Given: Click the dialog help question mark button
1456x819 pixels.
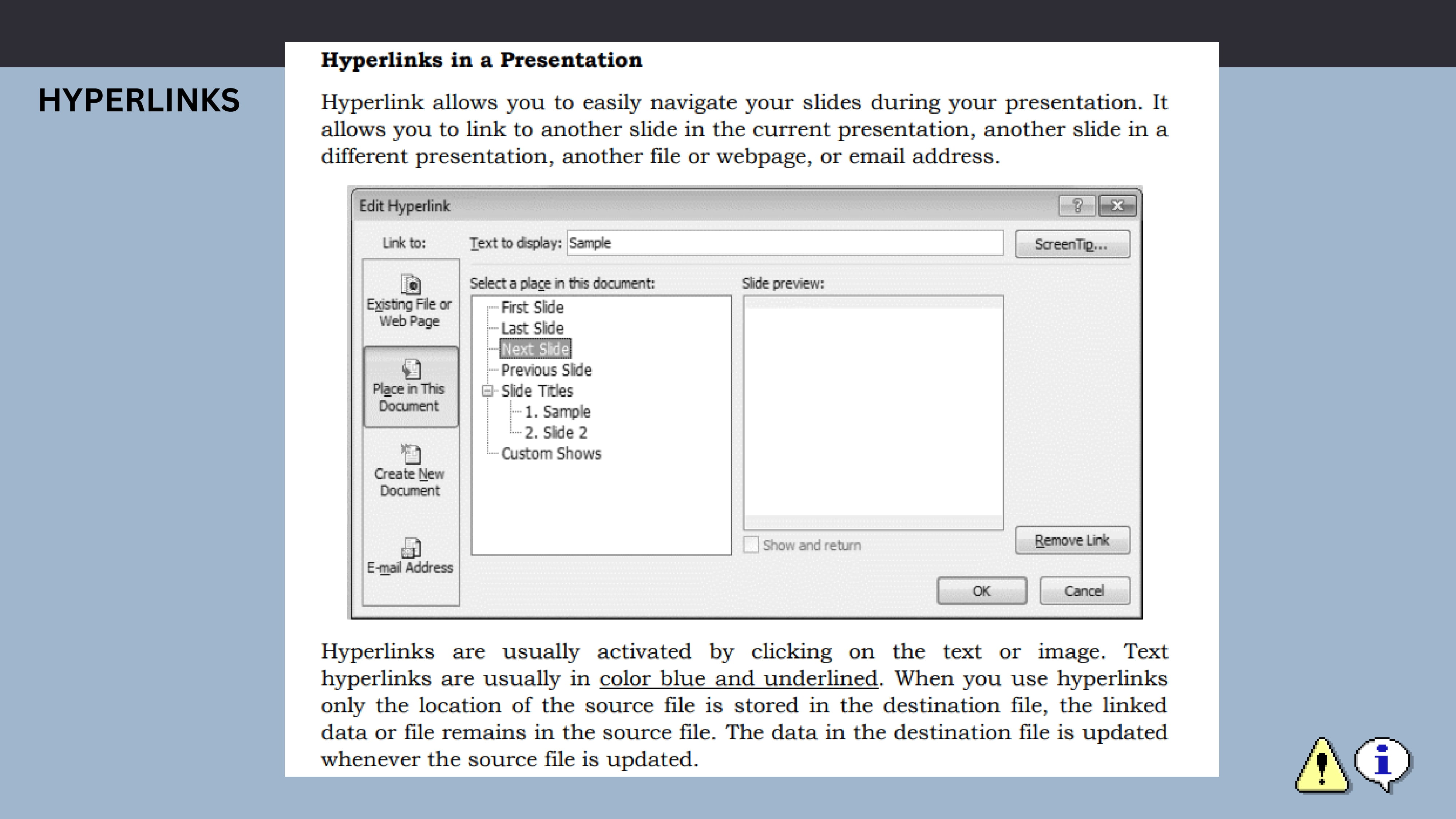Looking at the screenshot, I should coord(1077,206).
